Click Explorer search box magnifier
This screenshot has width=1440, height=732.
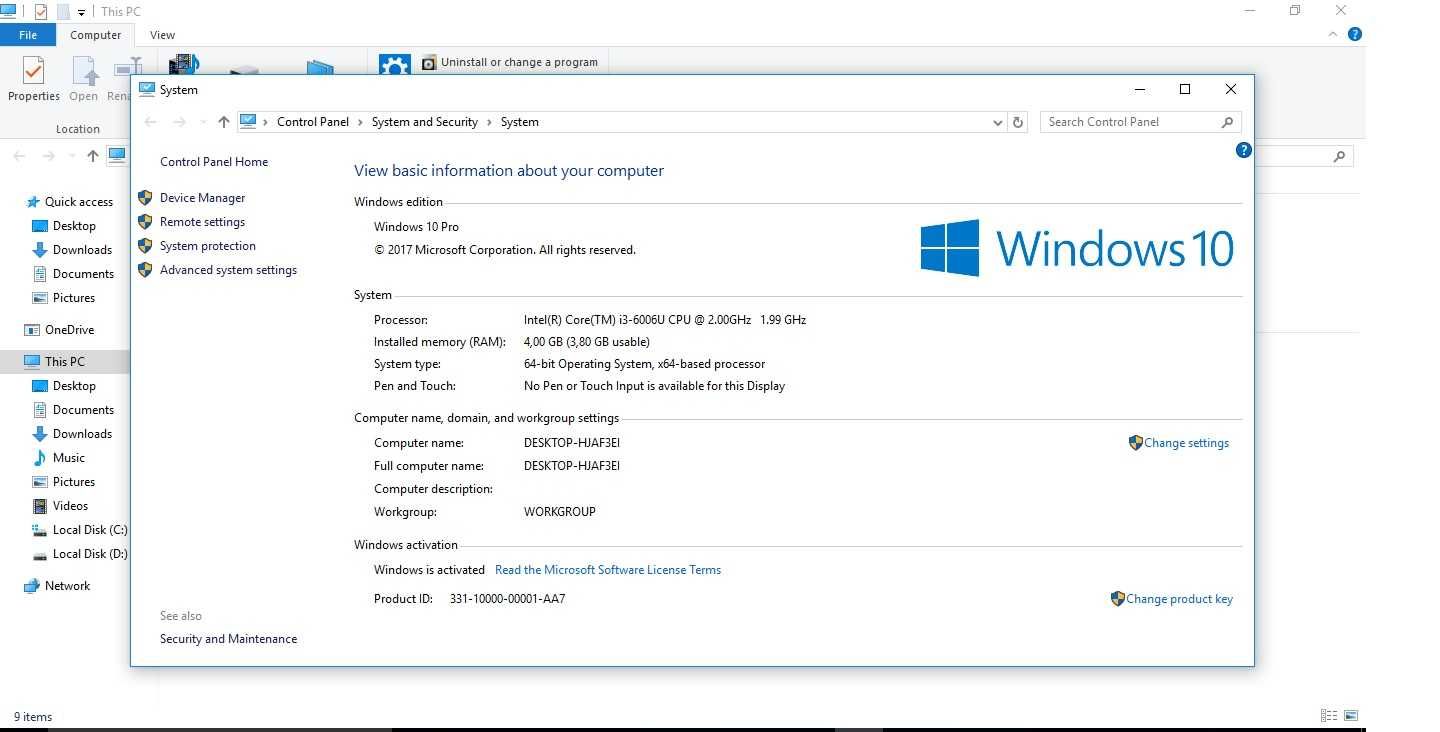[x=1339, y=156]
